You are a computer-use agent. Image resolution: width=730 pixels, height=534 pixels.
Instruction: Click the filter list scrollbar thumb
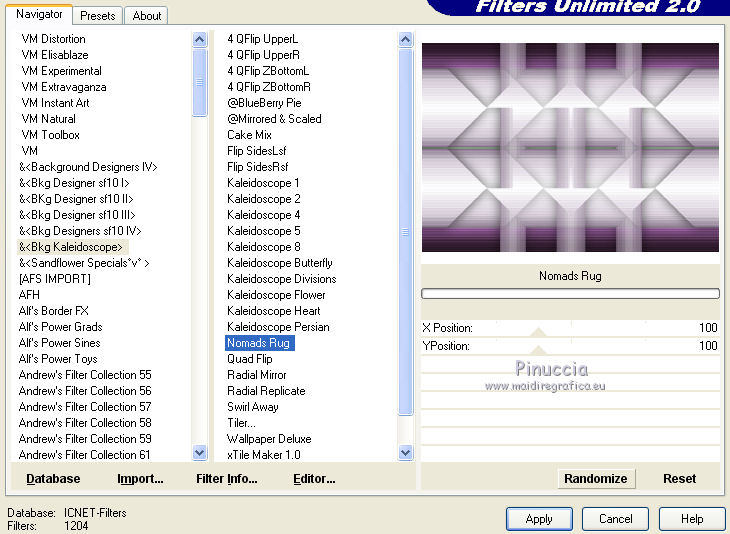(x=406, y=231)
